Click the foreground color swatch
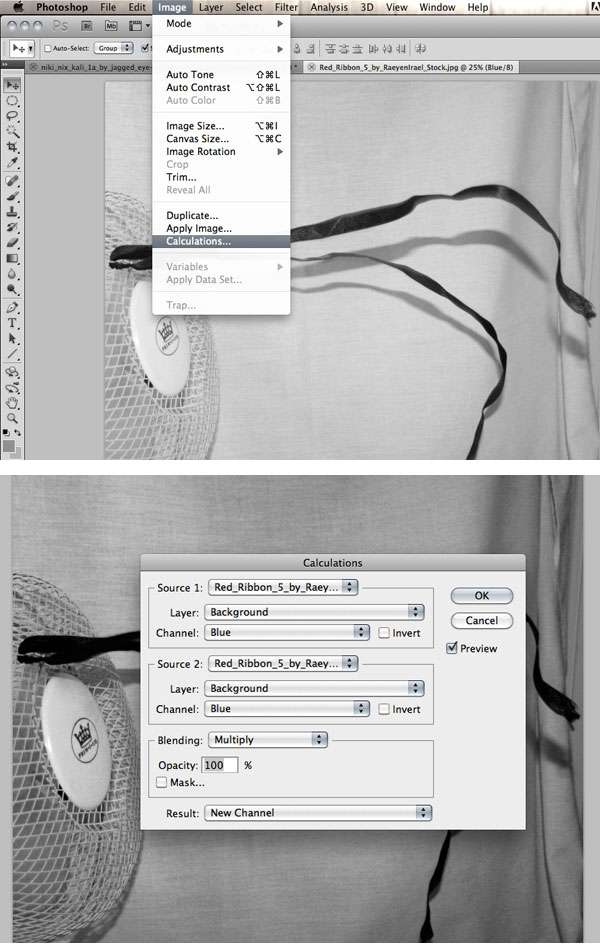 pos(9,443)
